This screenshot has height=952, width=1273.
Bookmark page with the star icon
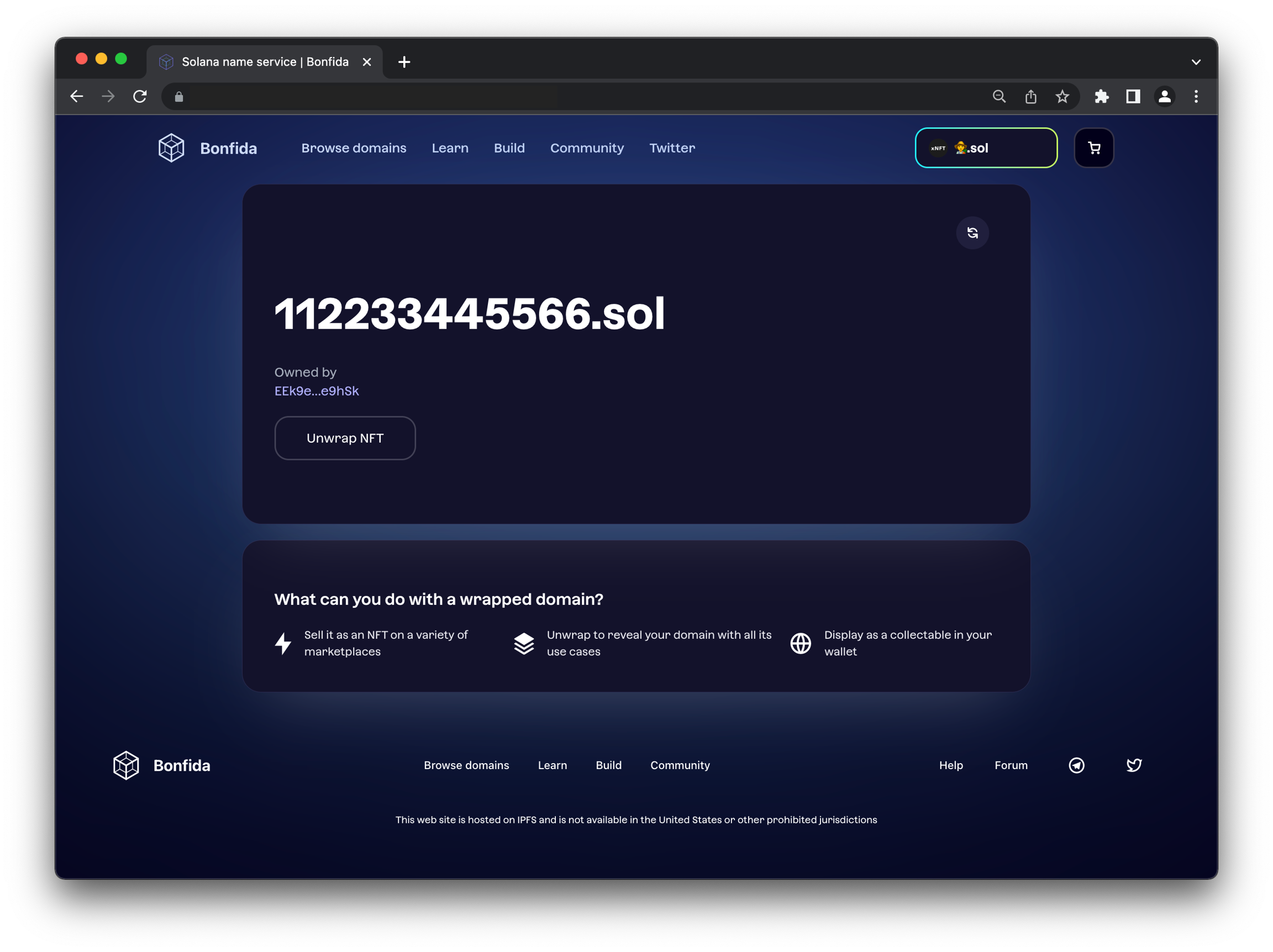coord(1062,97)
